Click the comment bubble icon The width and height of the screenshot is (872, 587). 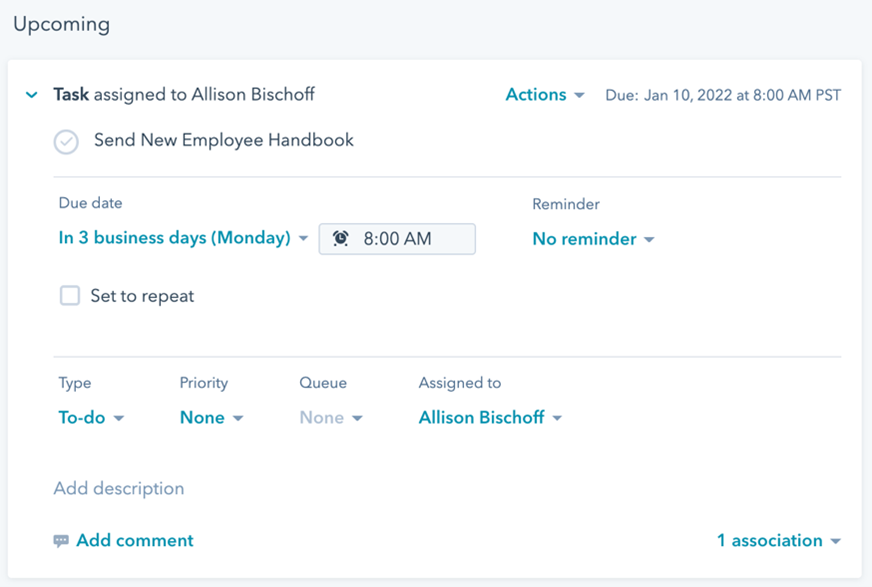point(61,541)
